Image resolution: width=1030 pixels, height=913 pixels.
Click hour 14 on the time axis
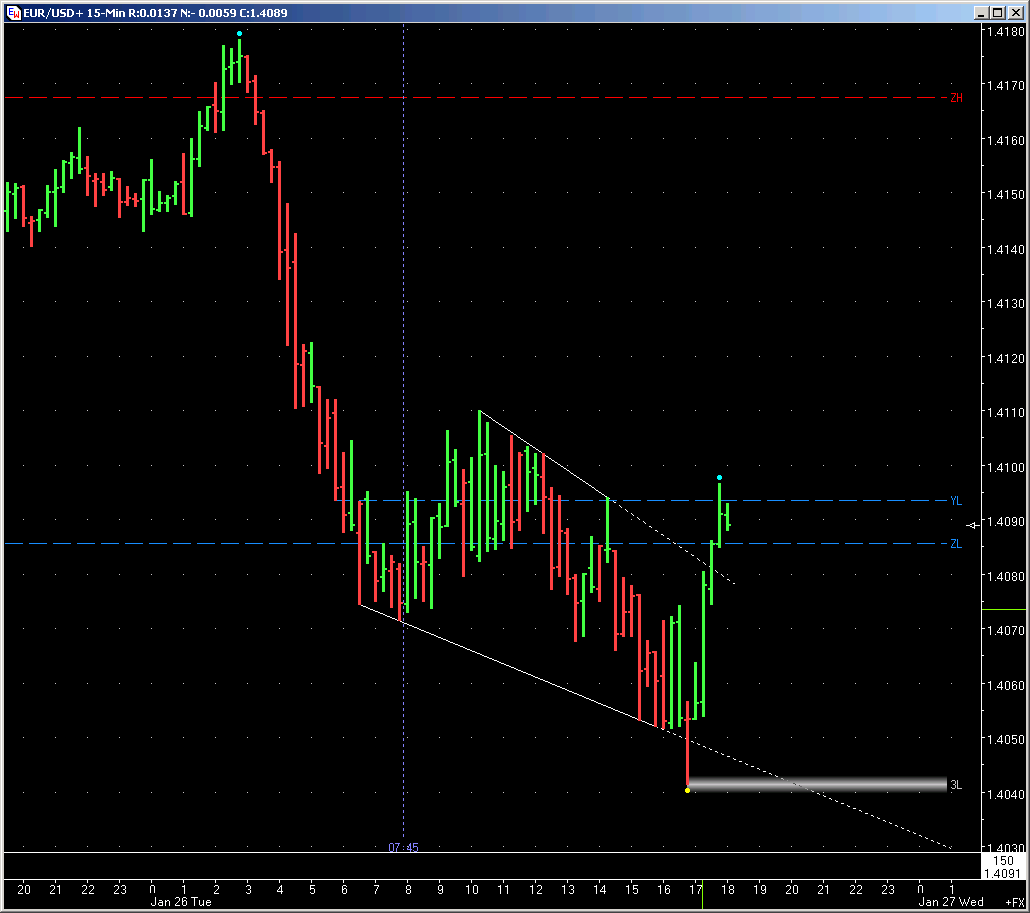(x=600, y=890)
